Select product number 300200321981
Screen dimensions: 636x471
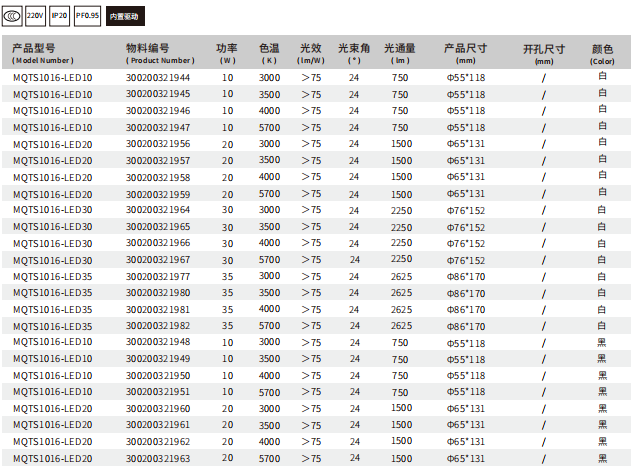click(x=158, y=310)
